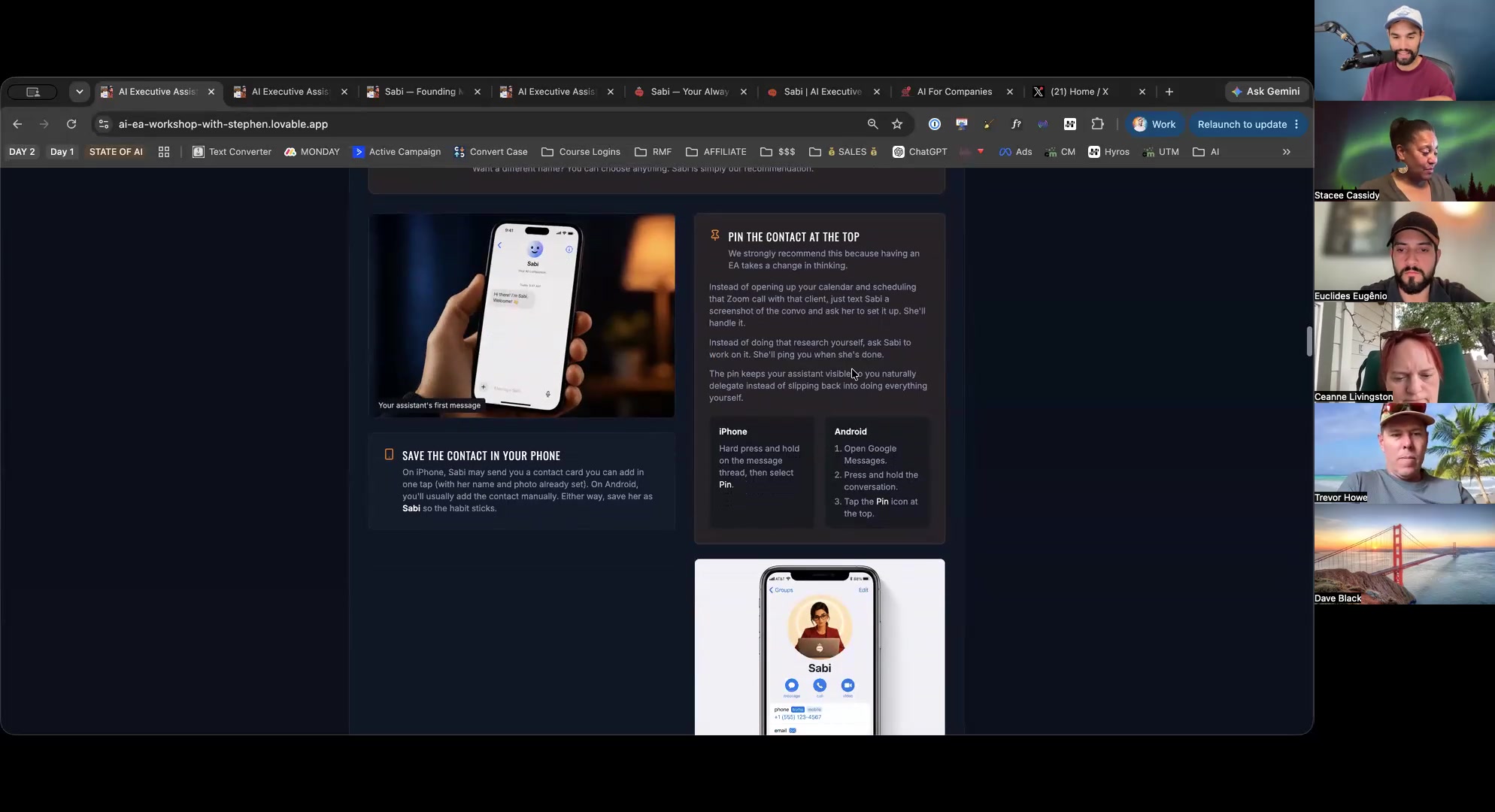Select the presenter's video tile with microphone
Screen dimensions: 1495x812
click(x=1405, y=50)
